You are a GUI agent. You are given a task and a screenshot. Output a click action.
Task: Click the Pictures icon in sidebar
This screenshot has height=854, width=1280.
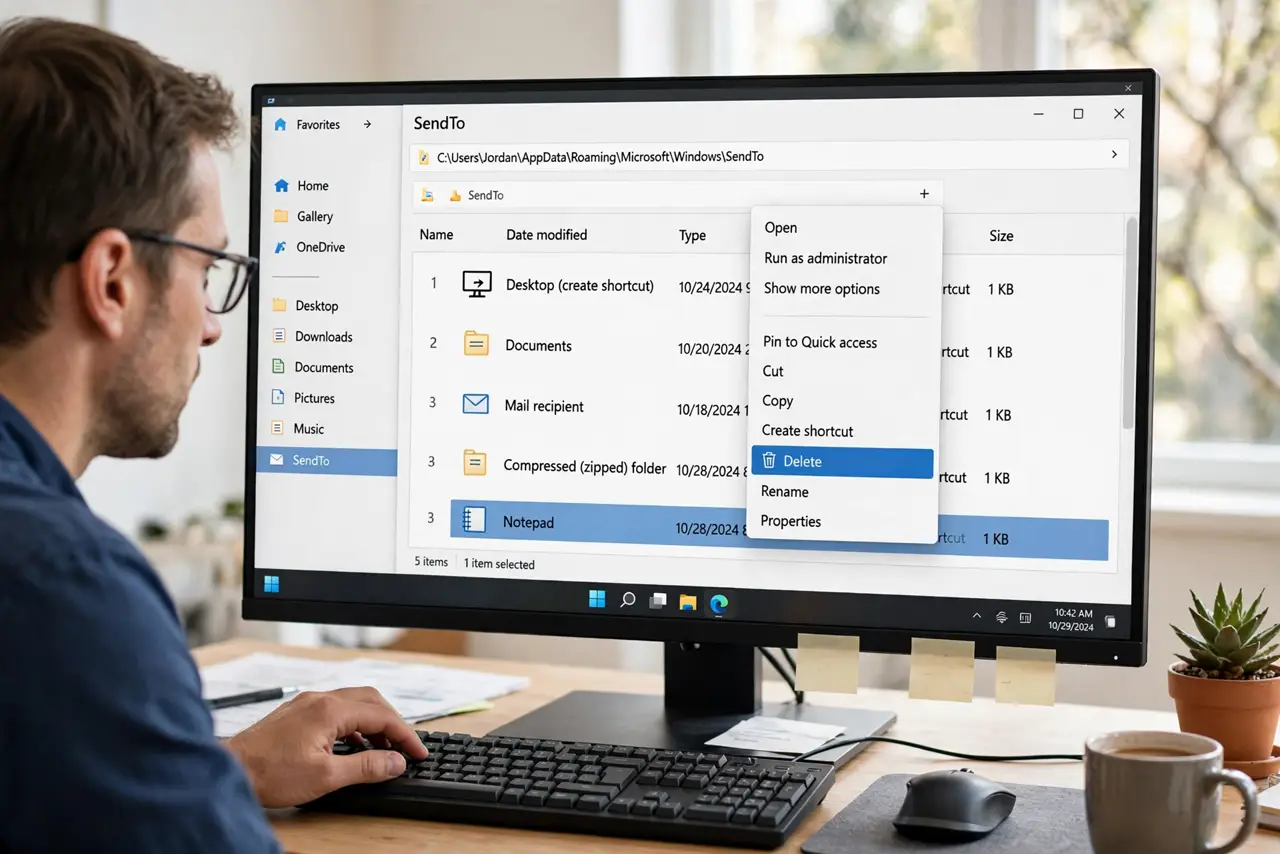click(278, 398)
